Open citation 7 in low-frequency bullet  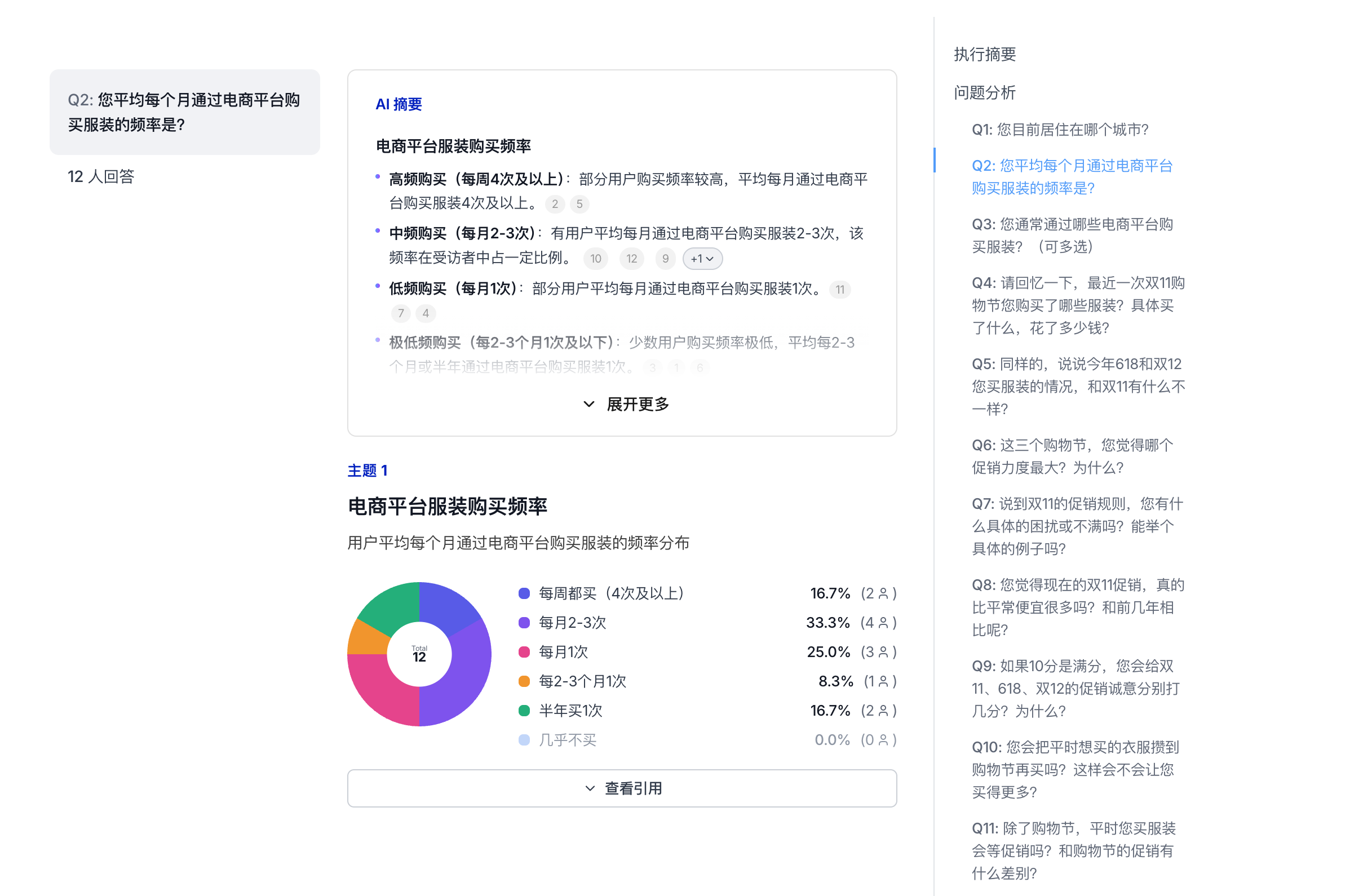click(401, 313)
